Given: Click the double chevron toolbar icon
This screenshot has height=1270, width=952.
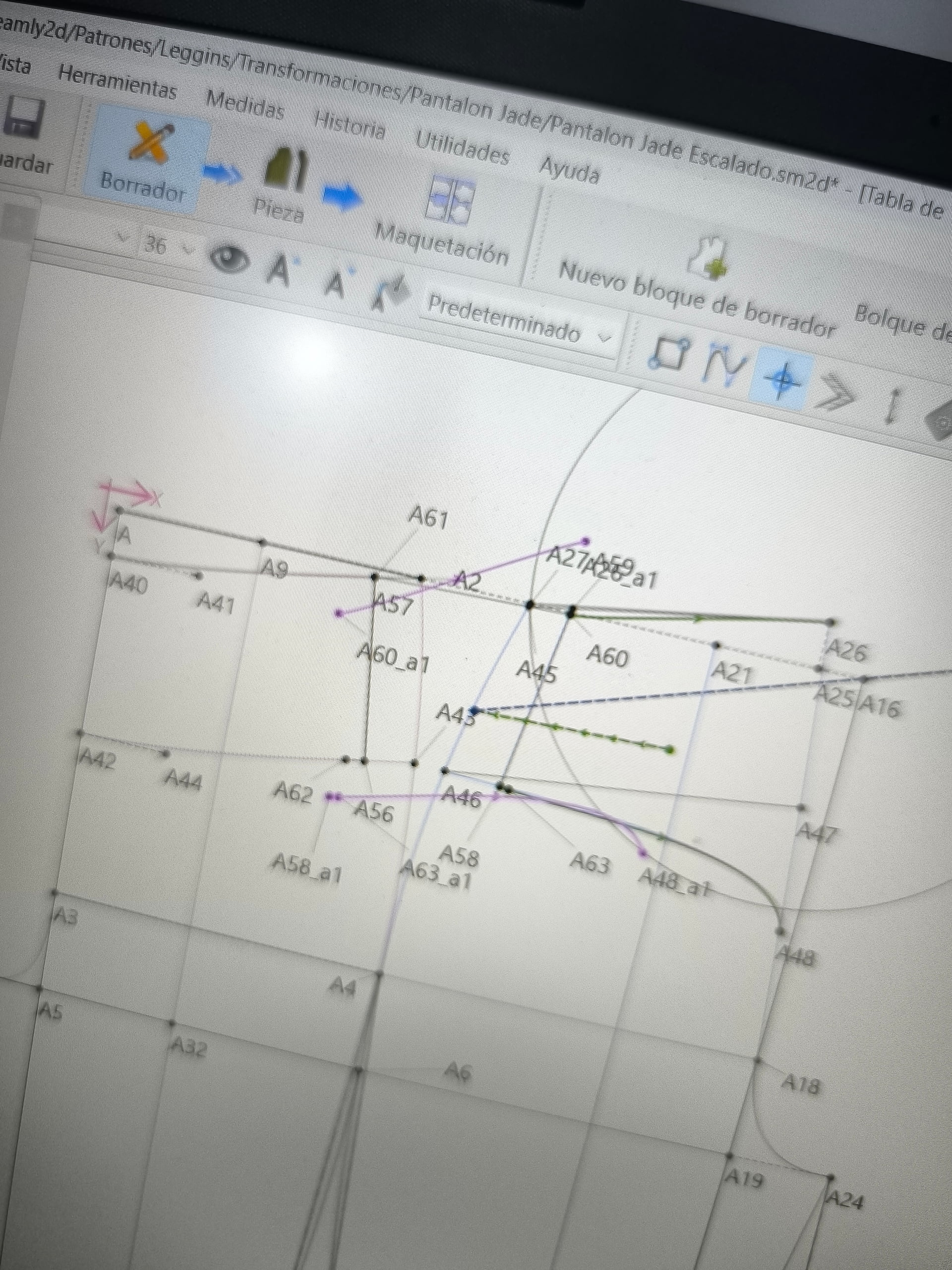Looking at the screenshot, I should (x=835, y=392).
